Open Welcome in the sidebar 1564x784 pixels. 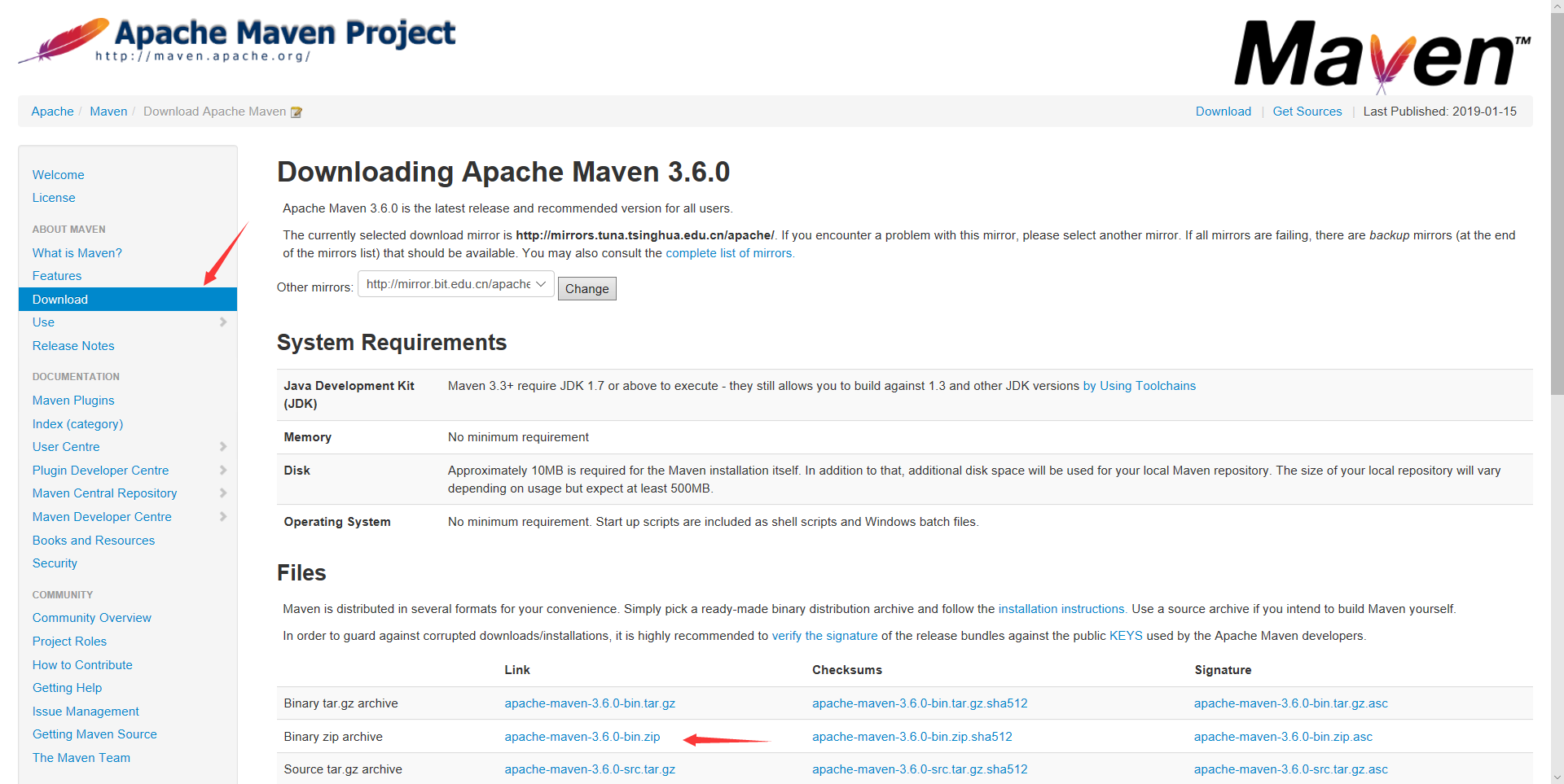coord(59,175)
